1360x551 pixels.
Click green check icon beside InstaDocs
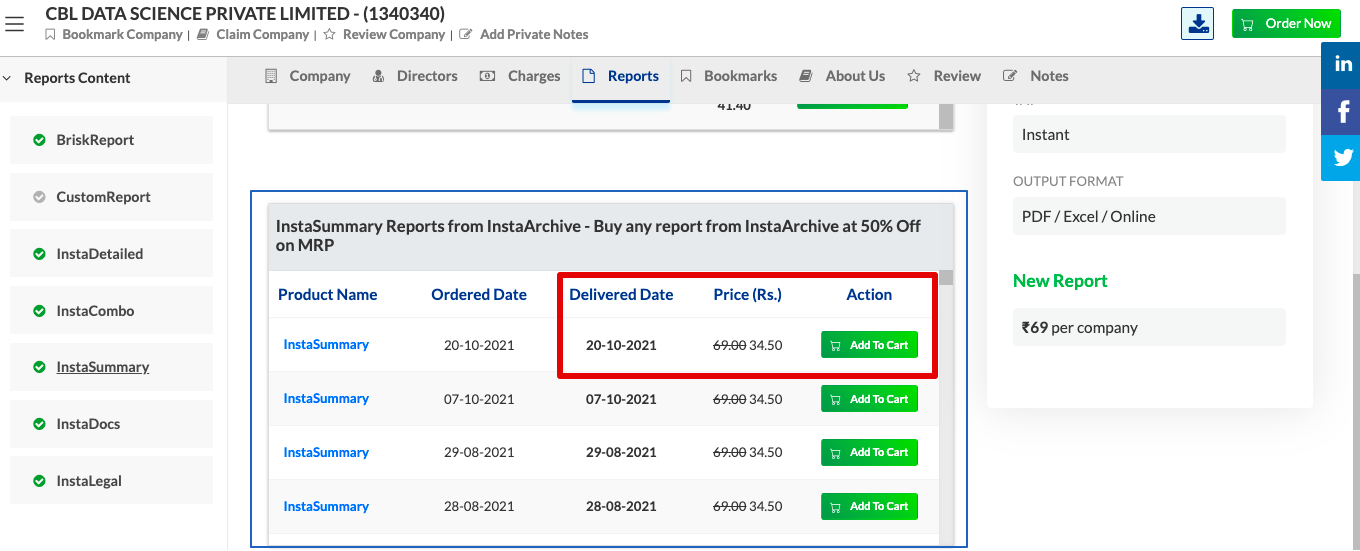[x=39, y=424]
